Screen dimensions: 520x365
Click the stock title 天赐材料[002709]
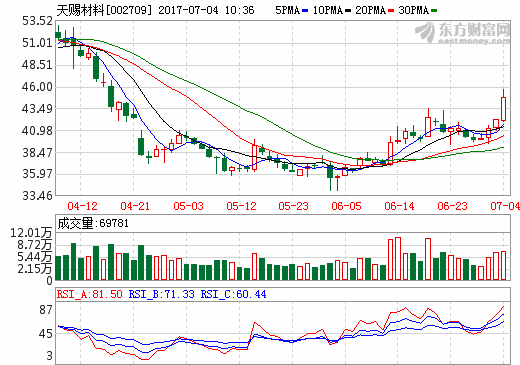click(104, 10)
